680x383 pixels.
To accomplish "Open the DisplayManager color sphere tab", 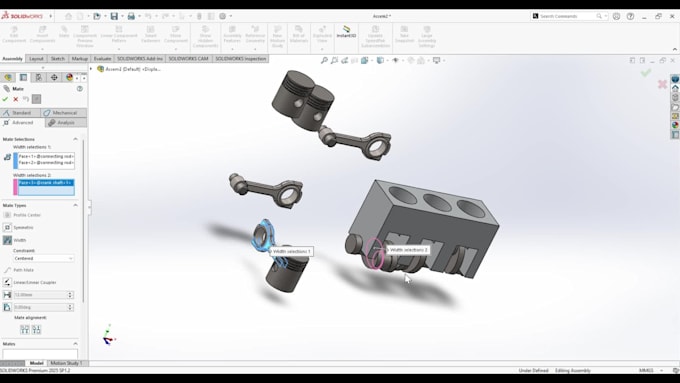I will pos(69,77).
